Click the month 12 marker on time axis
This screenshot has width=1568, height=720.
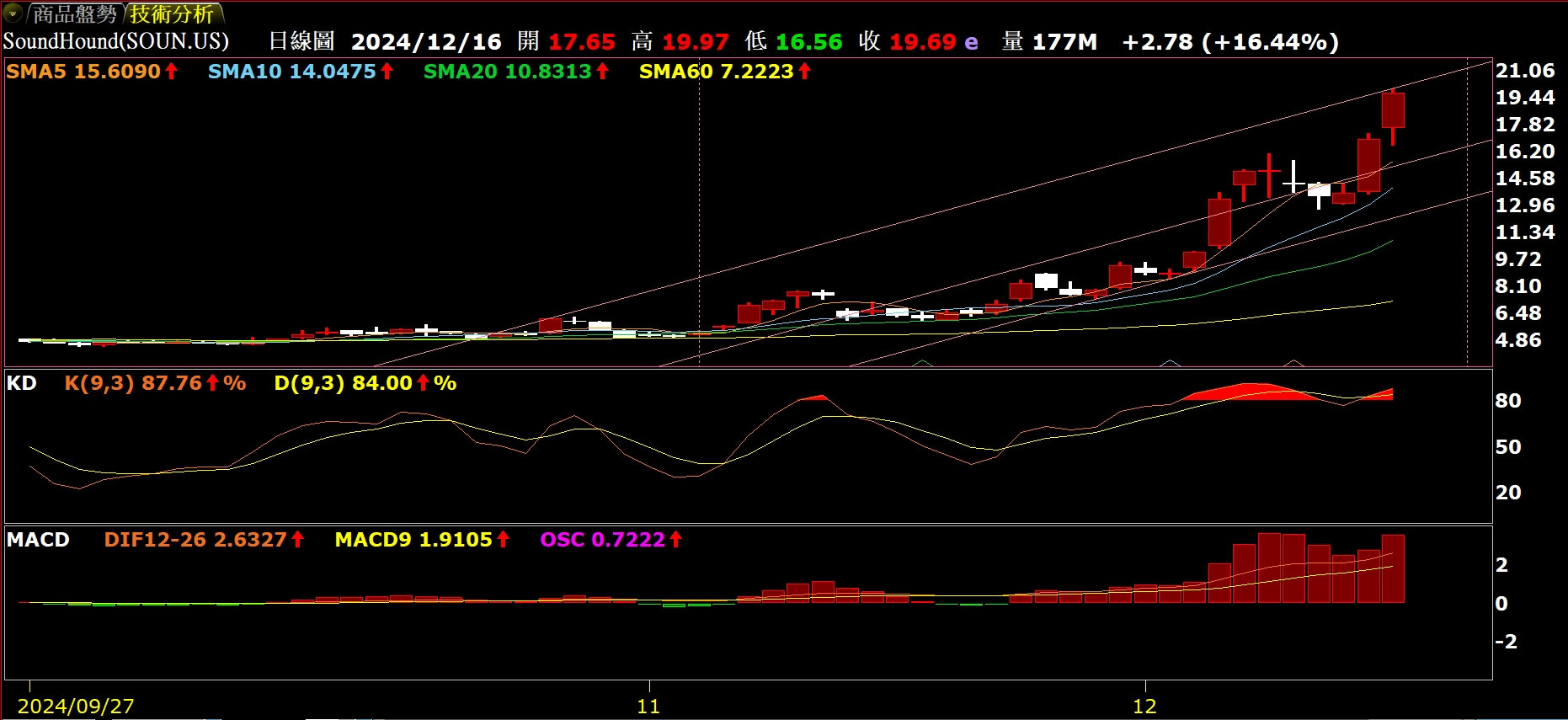1144,706
